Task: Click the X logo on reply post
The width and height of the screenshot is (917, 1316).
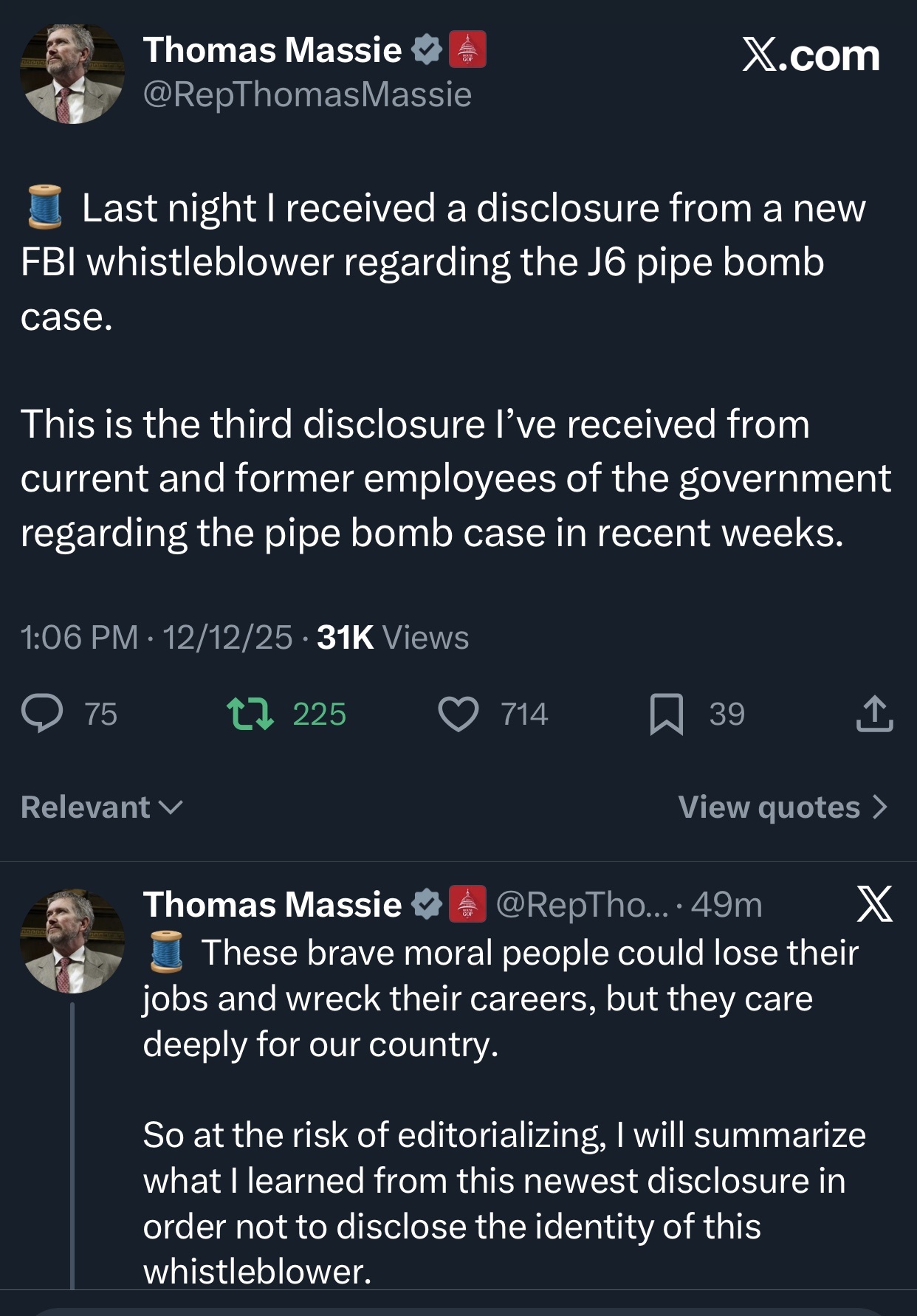Action: [x=875, y=904]
